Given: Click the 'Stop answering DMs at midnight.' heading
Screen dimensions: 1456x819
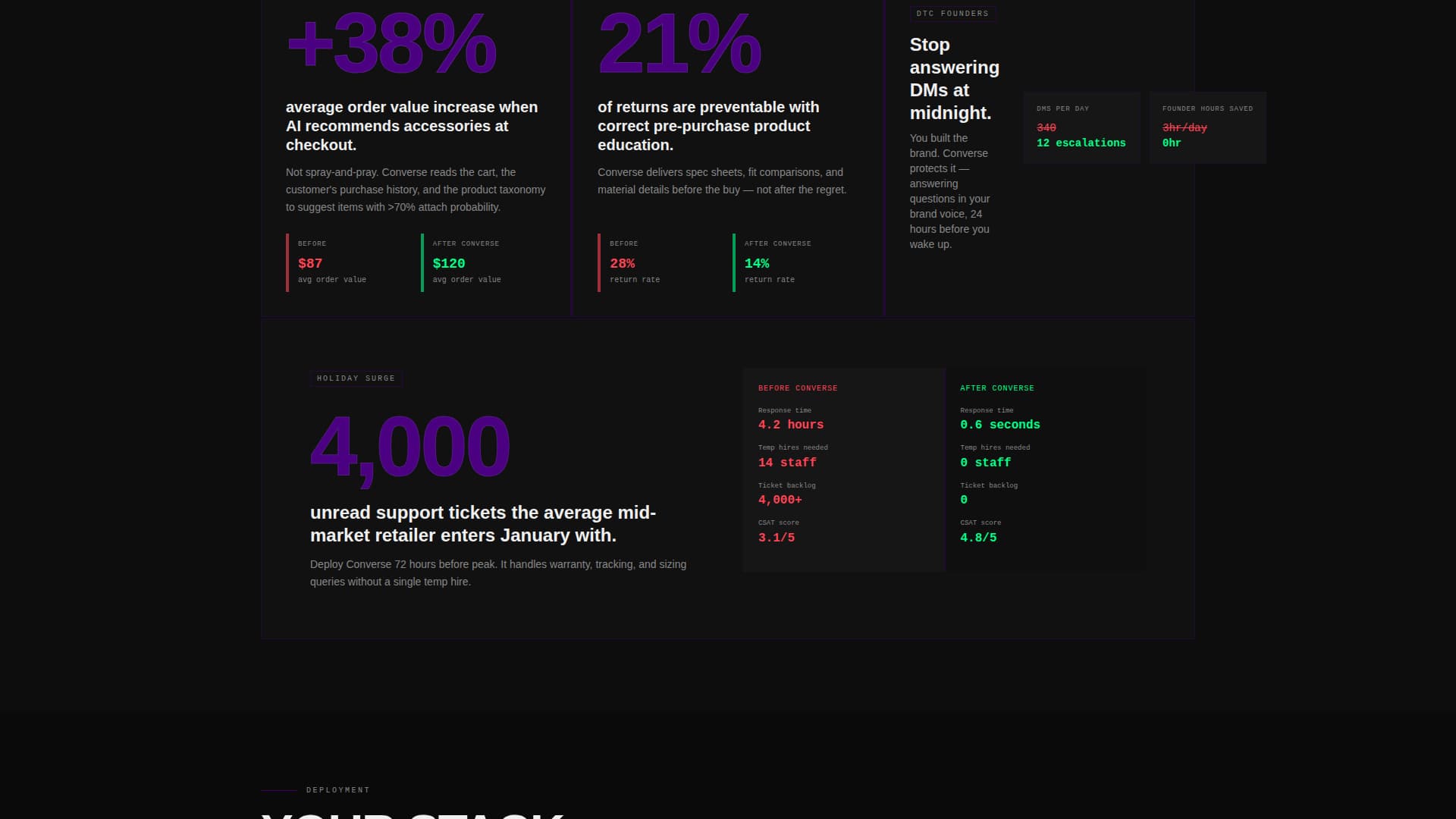Looking at the screenshot, I should pos(954,79).
